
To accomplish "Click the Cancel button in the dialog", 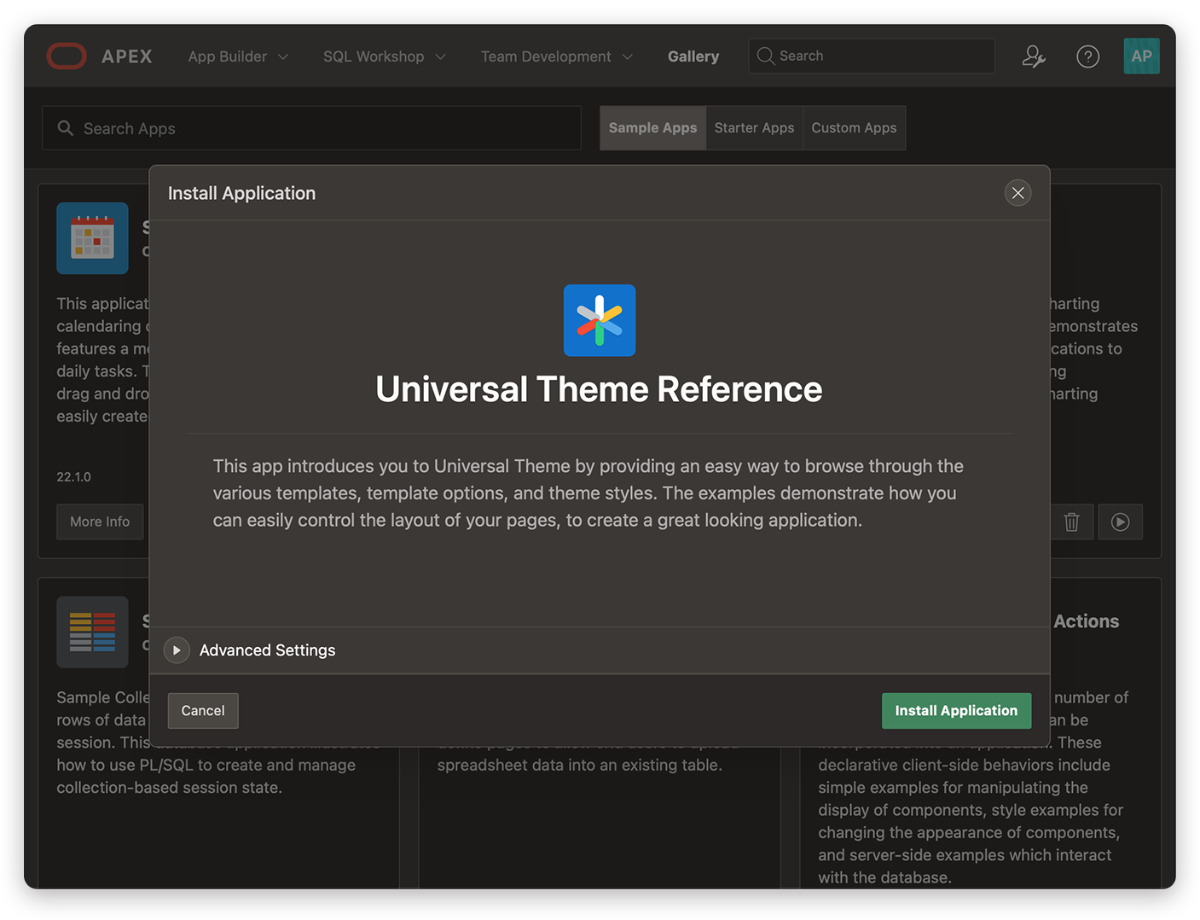I will coord(203,711).
